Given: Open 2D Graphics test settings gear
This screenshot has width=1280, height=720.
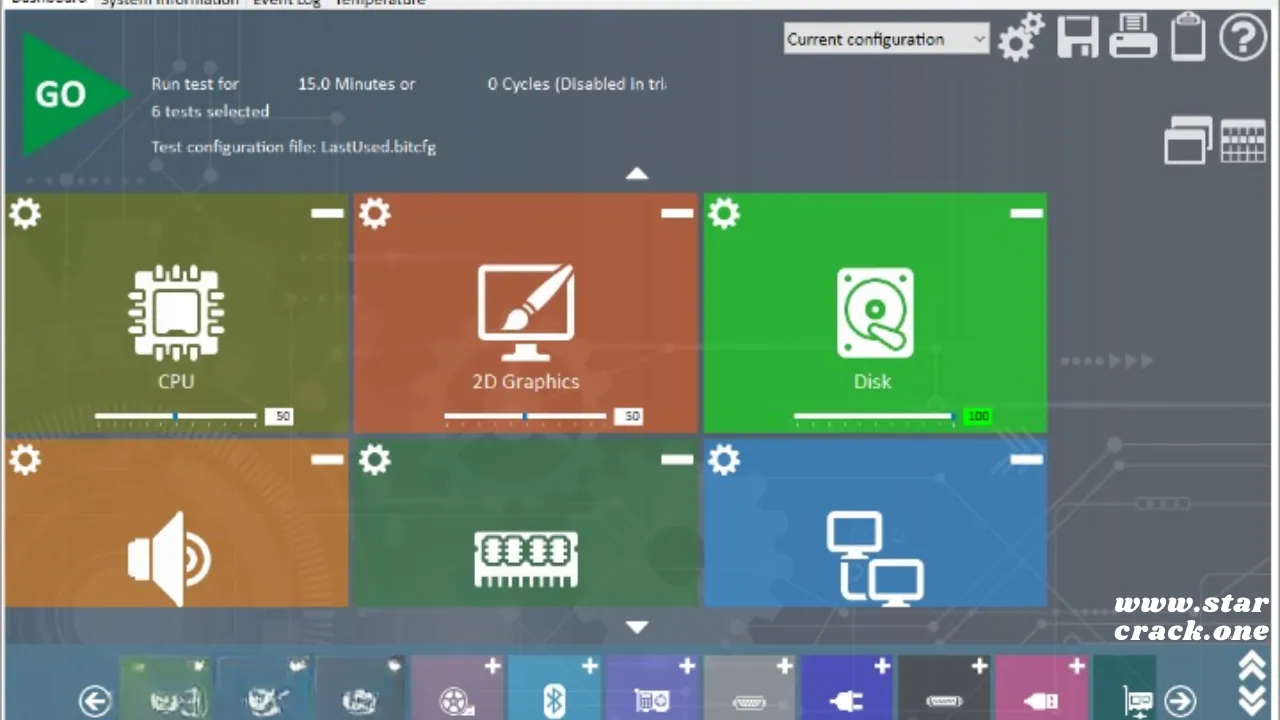Looking at the screenshot, I should pos(375,213).
